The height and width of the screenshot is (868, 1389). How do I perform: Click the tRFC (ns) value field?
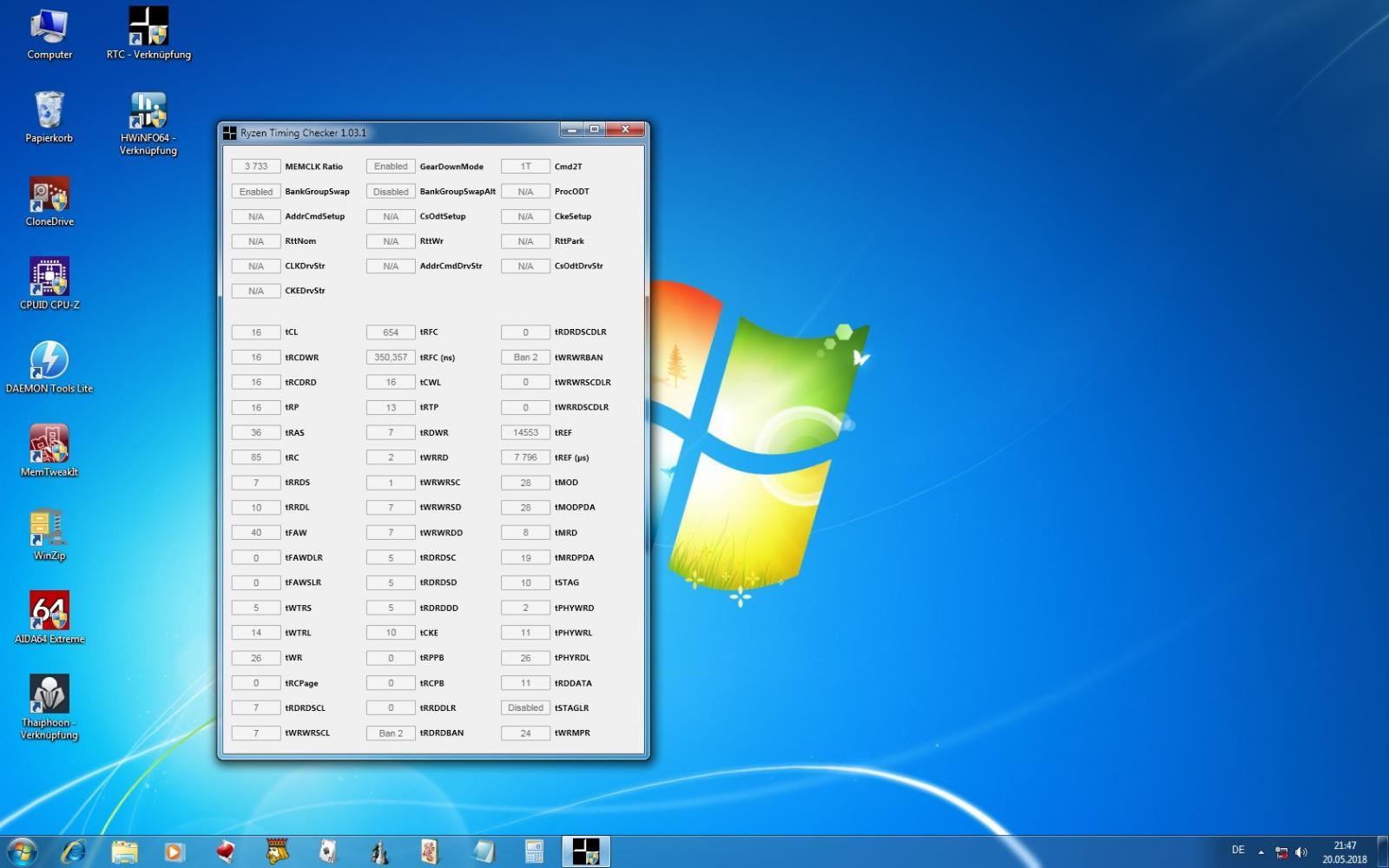(x=391, y=358)
